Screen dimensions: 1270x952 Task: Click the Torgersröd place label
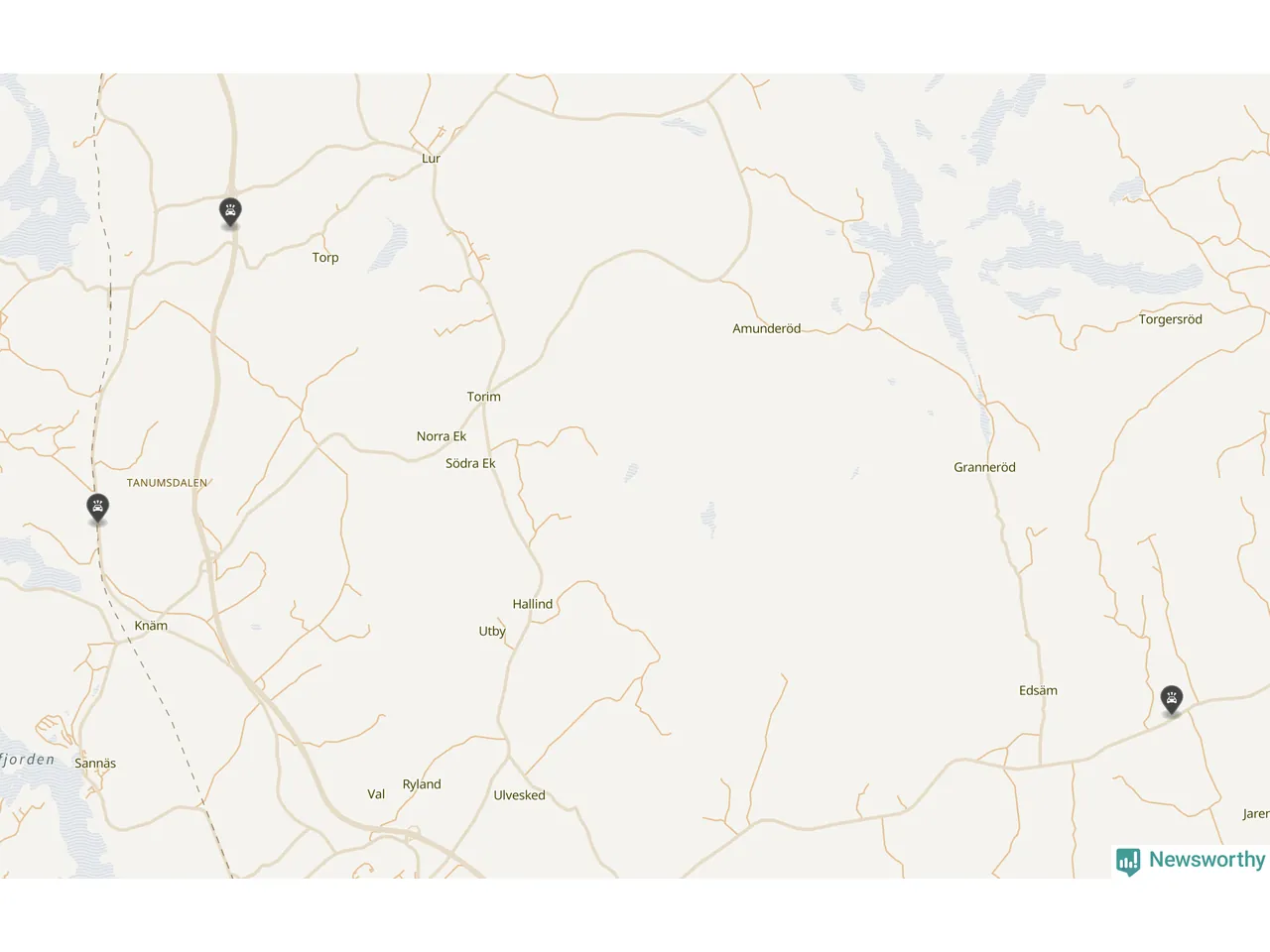coord(1170,319)
